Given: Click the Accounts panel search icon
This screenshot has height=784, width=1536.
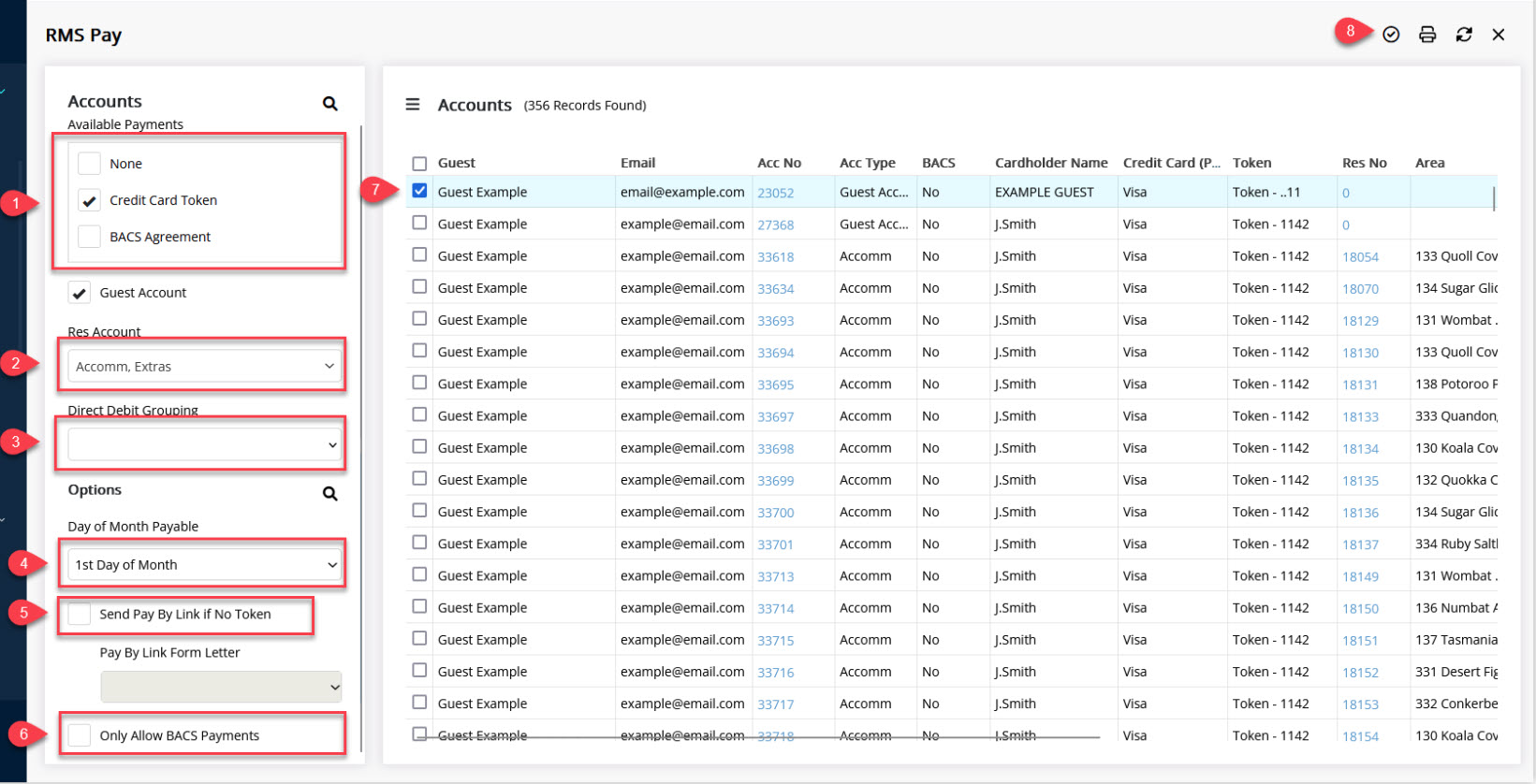Looking at the screenshot, I should pos(329,103).
